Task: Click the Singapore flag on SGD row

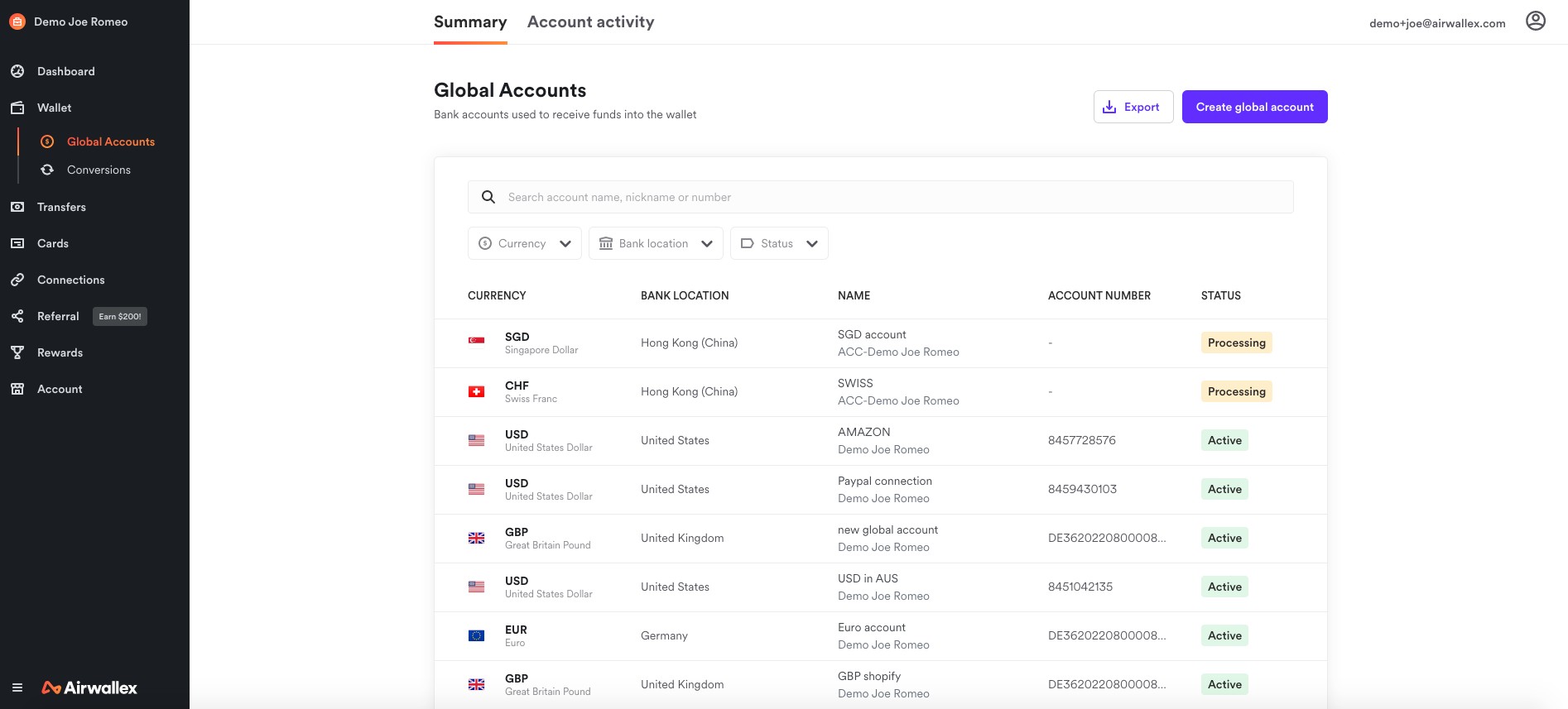Action: [476, 343]
